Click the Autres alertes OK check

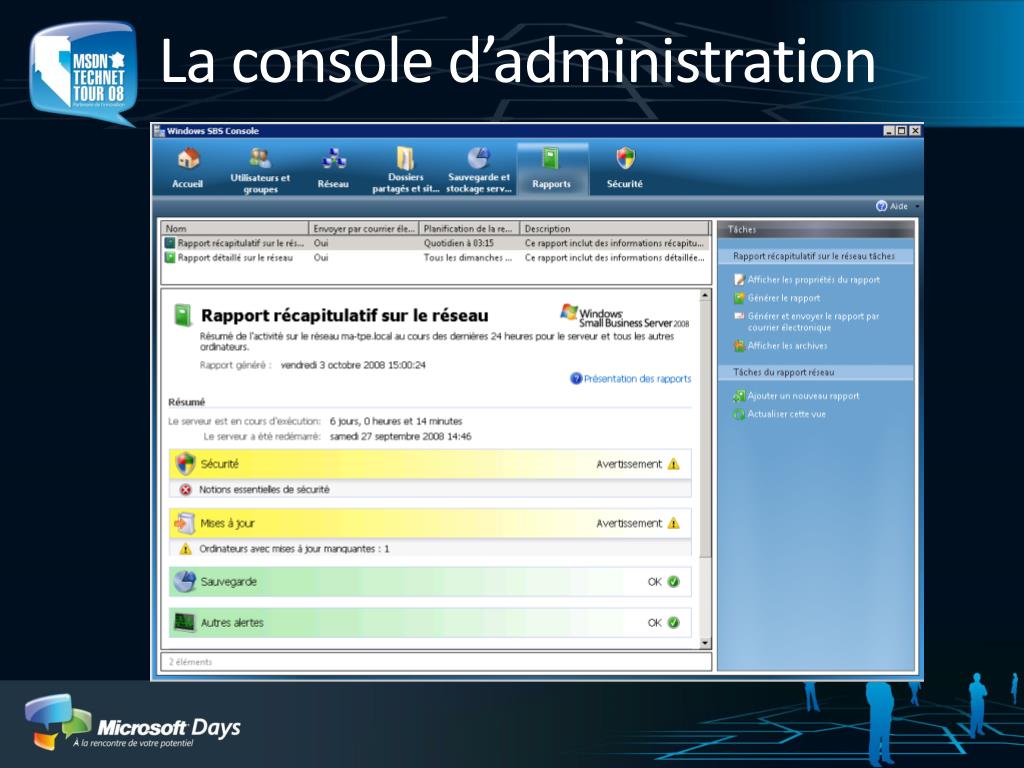click(x=674, y=622)
